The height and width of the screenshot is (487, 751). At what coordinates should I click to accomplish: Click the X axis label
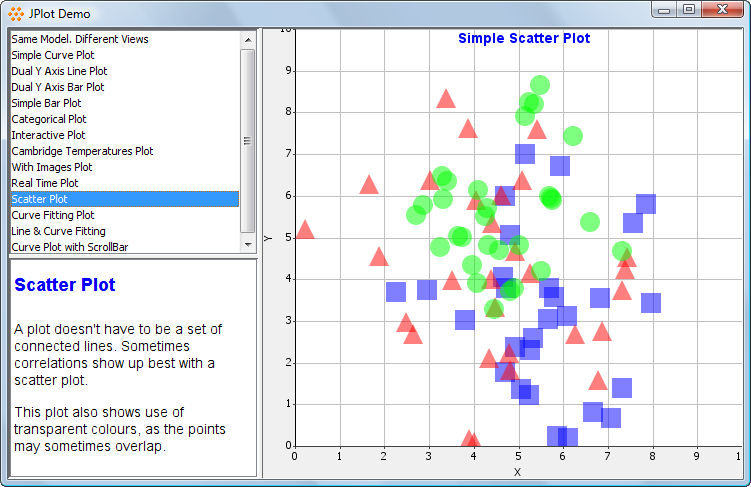(x=517, y=472)
